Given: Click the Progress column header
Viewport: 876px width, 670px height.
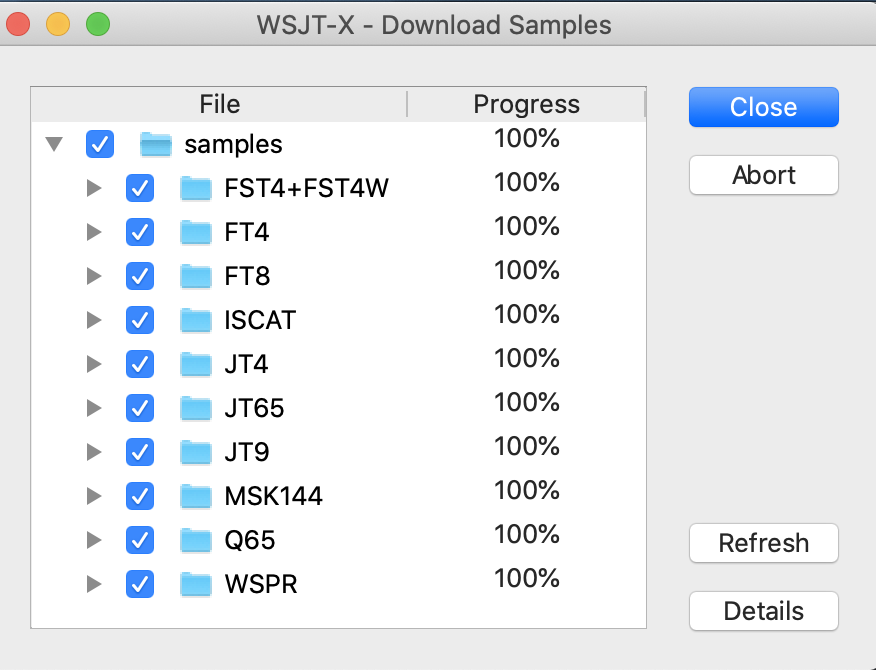Looking at the screenshot, I should click(x=526, y=105).
